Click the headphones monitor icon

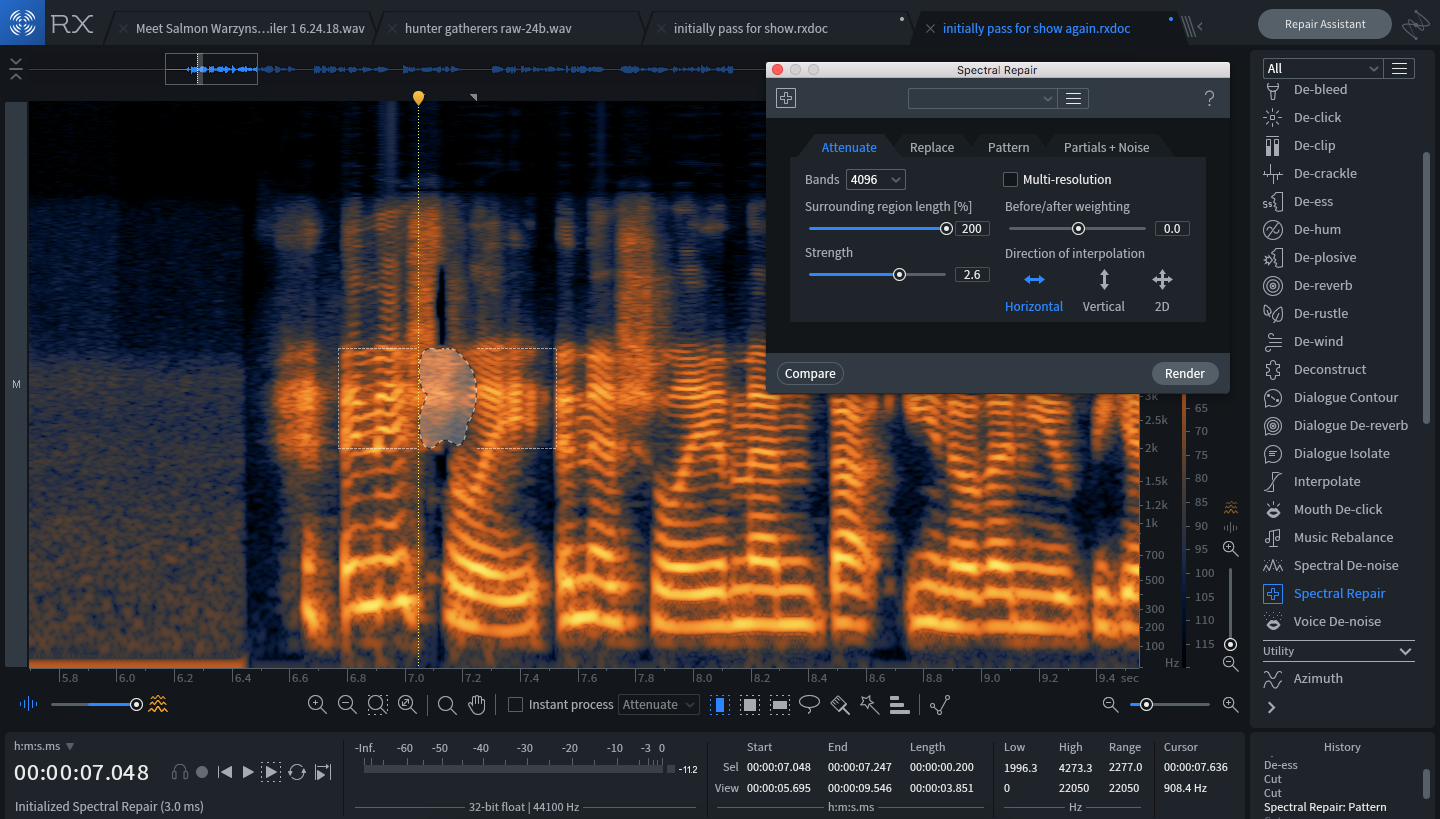tap(180, 772)
